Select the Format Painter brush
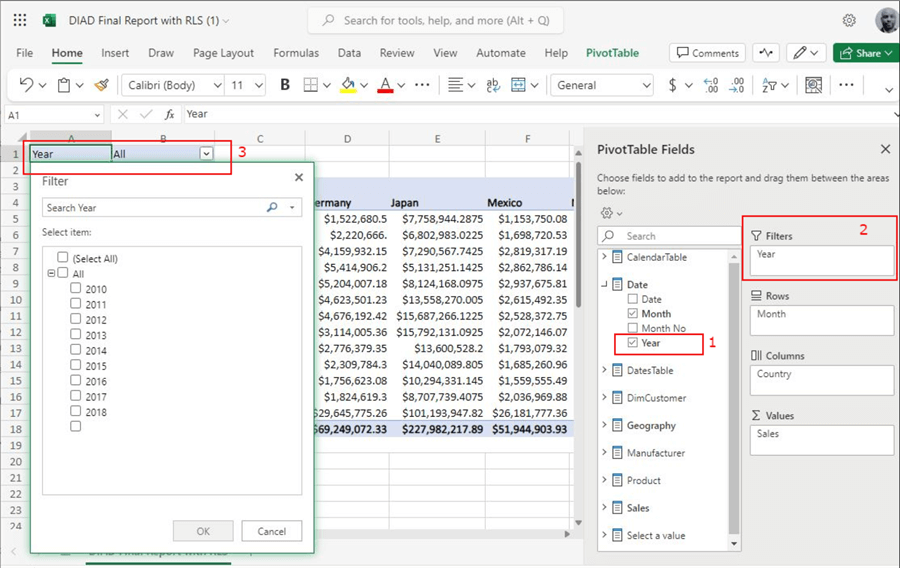The image size is (900, 568). [x=101, y=85]
